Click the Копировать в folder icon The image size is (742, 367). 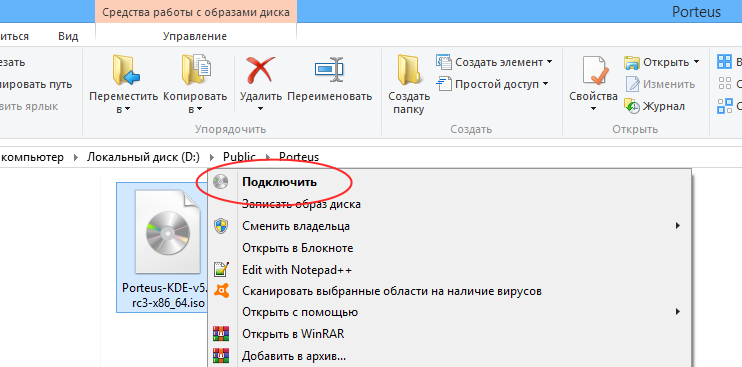click(195, 70)
